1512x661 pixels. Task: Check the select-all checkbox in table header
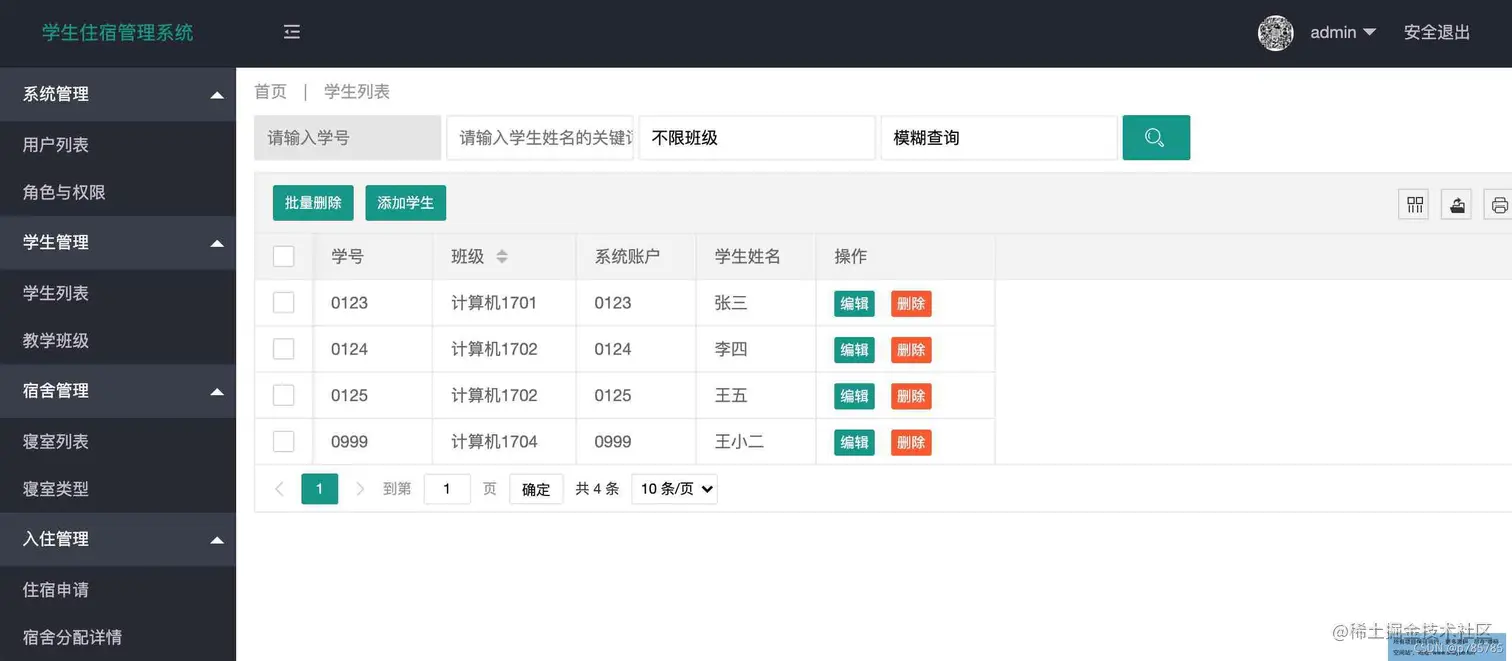click(283, 256)
